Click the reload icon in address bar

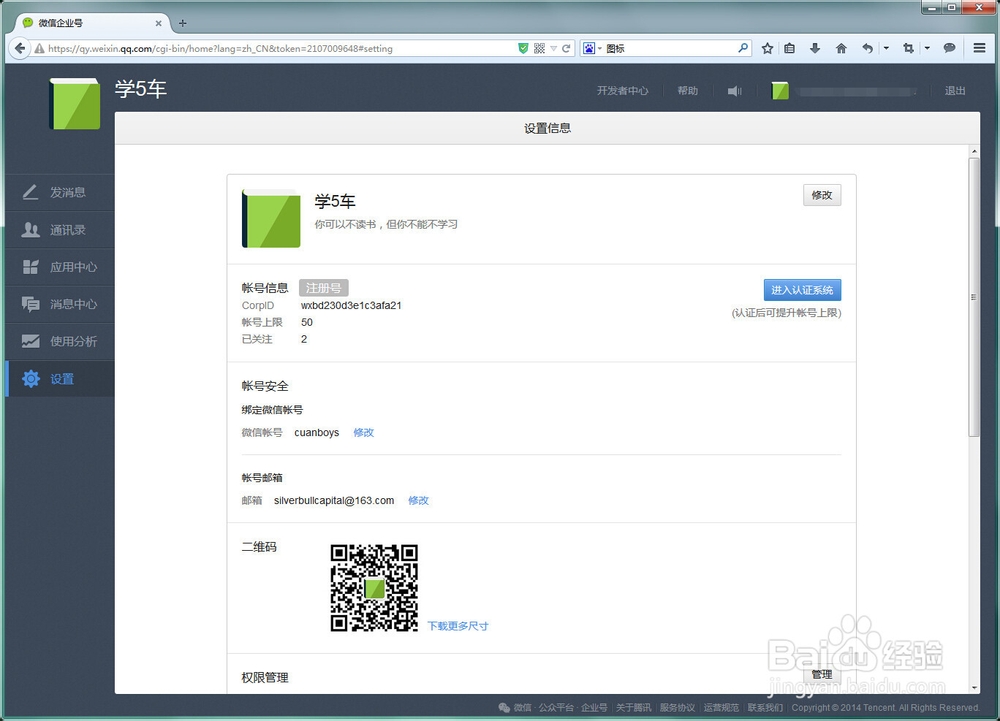point(566,48)
